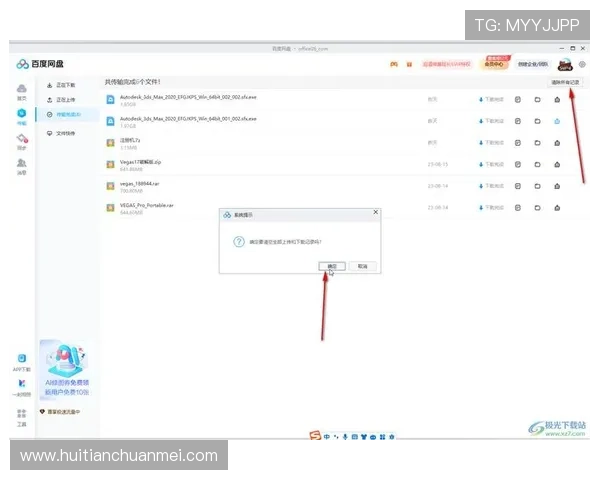
Task: Switch to the 正在下载 tab
Action: coord(63,85)
